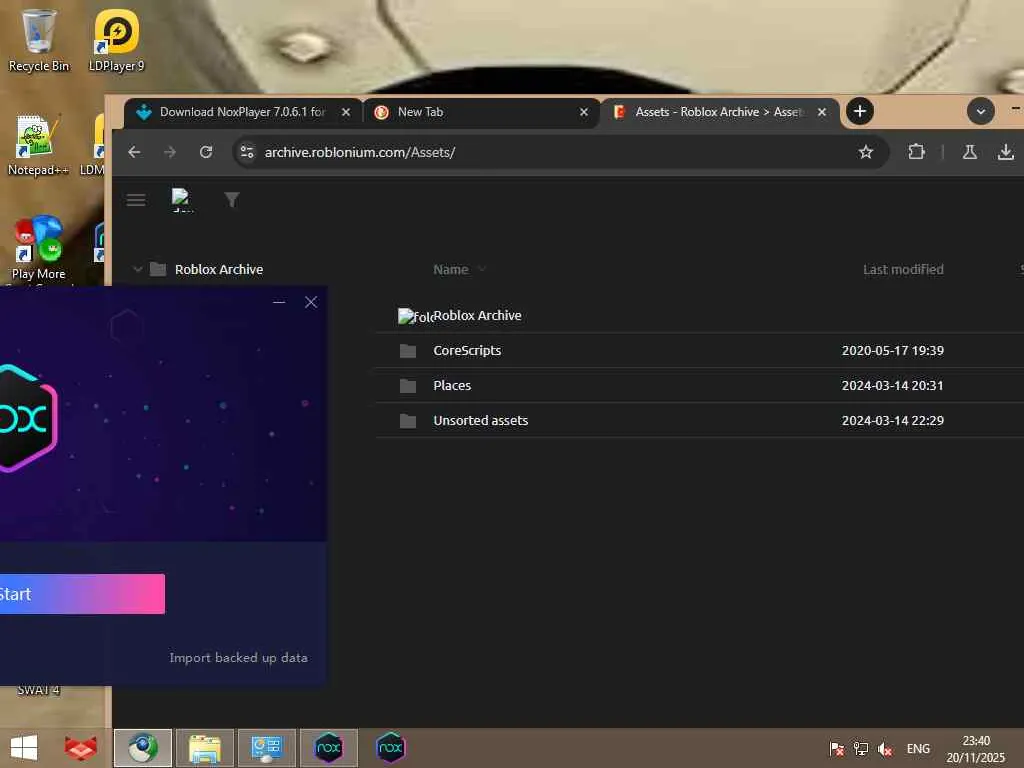Screen dimensions: 1024x768
Task: Close the New Tab tab
Action: (584, 112)
